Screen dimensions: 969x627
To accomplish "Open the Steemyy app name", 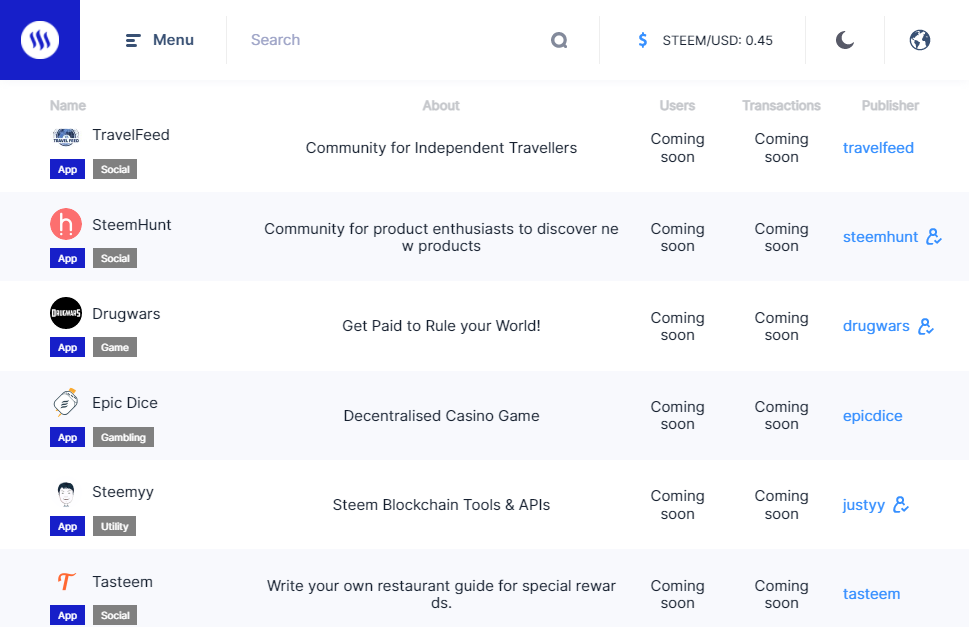I will point(123,492).
